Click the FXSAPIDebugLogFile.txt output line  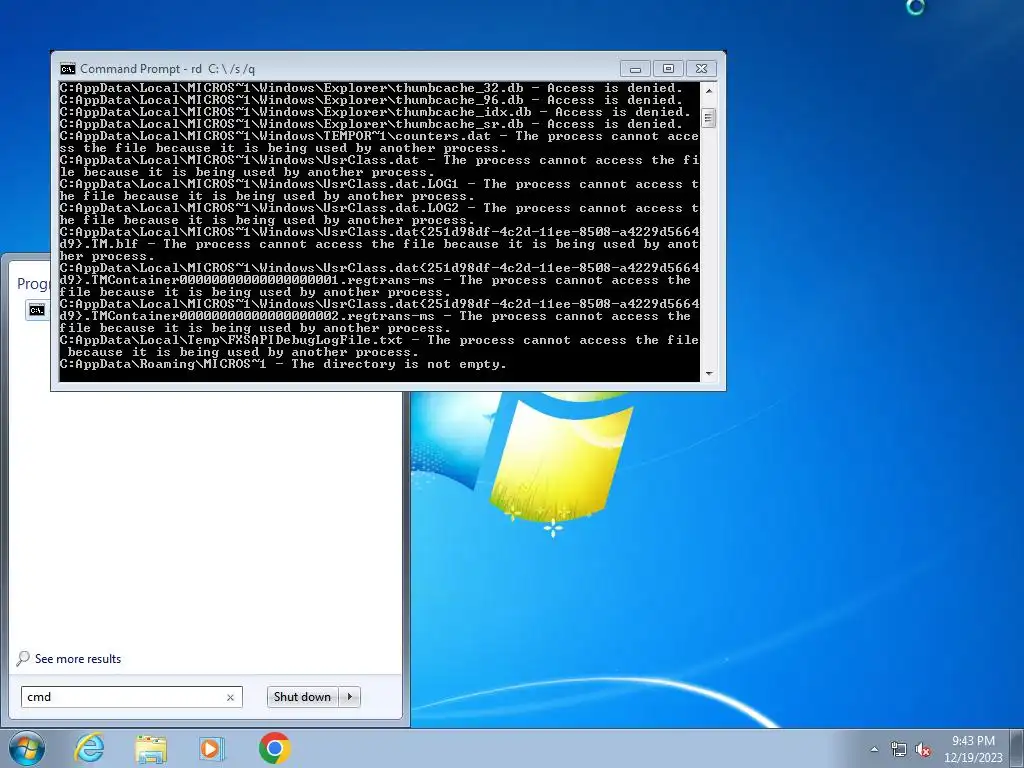click(379, 346)
